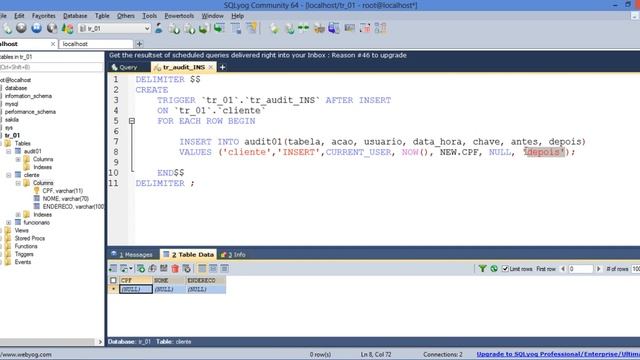Click the Save changes icon in result toolbar
The width and height of the screenshot is (640, 360).
(164, 268)
